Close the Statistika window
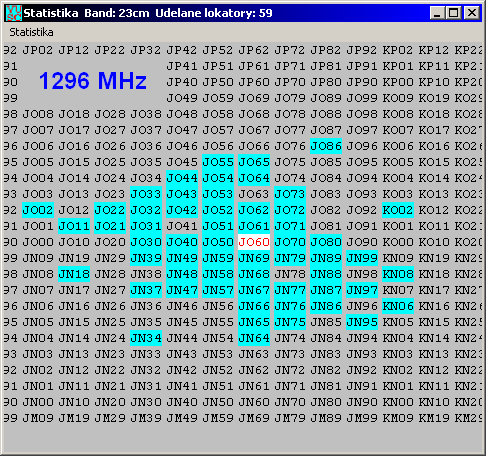 [472, 13]
